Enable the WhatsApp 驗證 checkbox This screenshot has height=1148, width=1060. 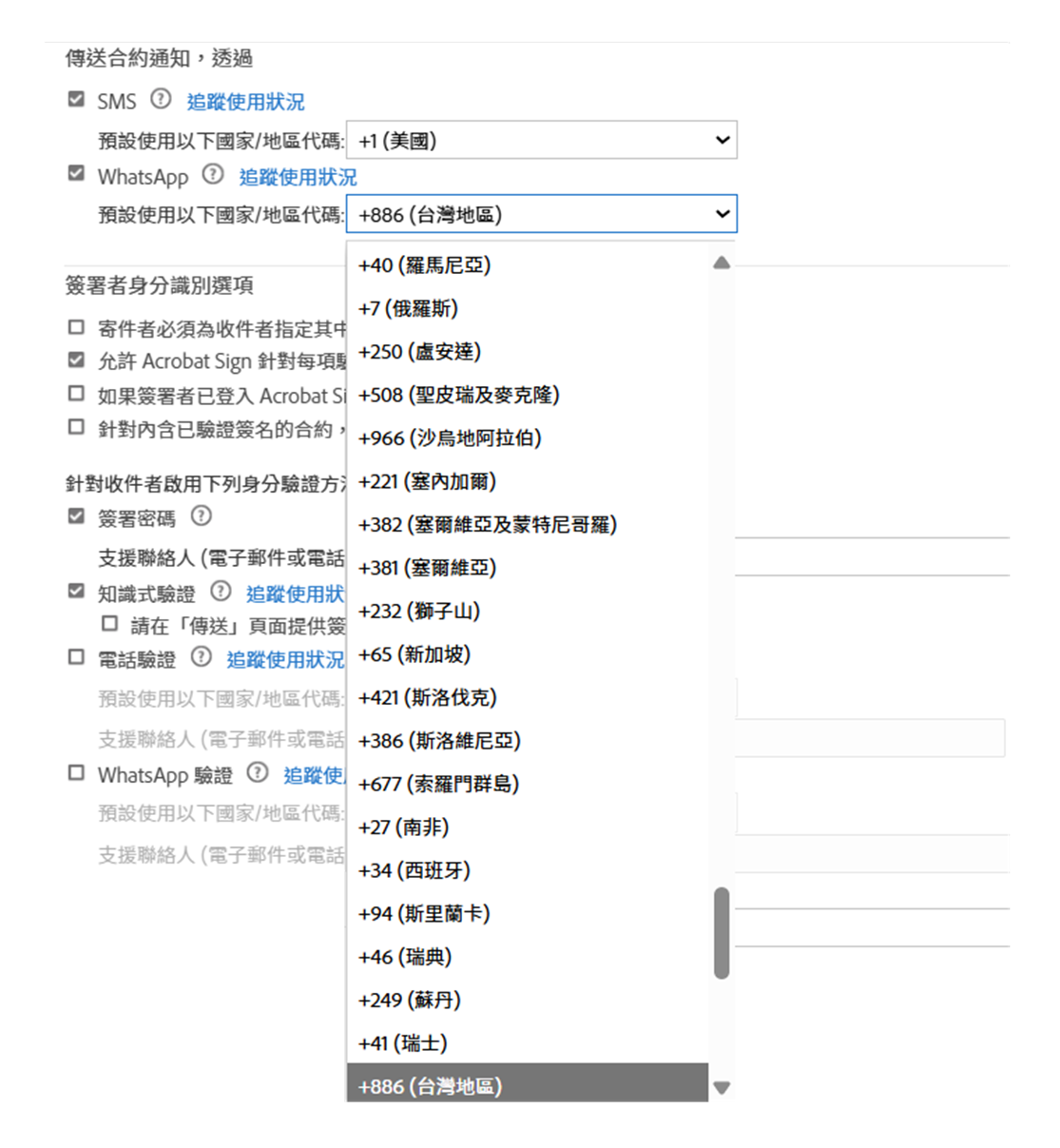[x=77, y=773]
